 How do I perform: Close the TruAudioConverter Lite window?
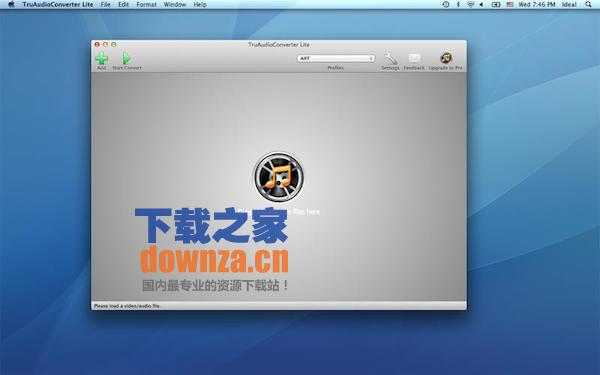click(x=97, y=44)
